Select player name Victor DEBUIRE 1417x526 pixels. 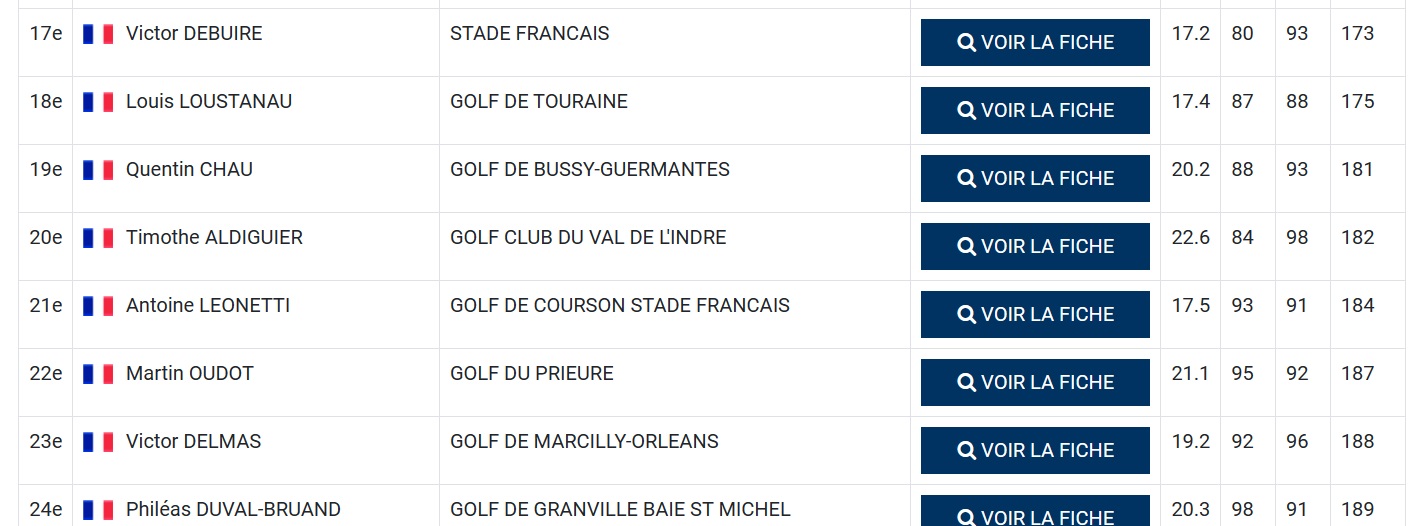pyautogui.click(x=194, y=34)
